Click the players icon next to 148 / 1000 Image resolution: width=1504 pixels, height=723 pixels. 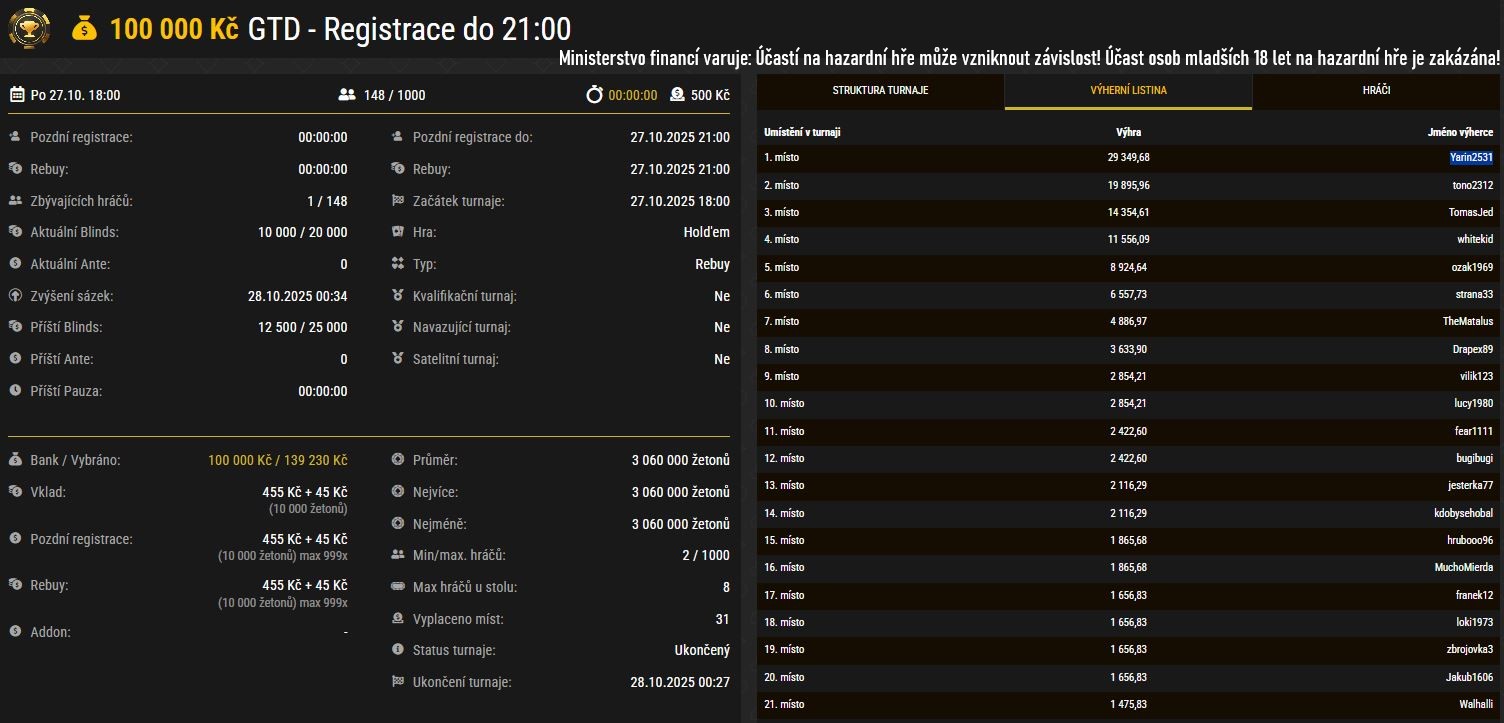click(x=347, y=95)
